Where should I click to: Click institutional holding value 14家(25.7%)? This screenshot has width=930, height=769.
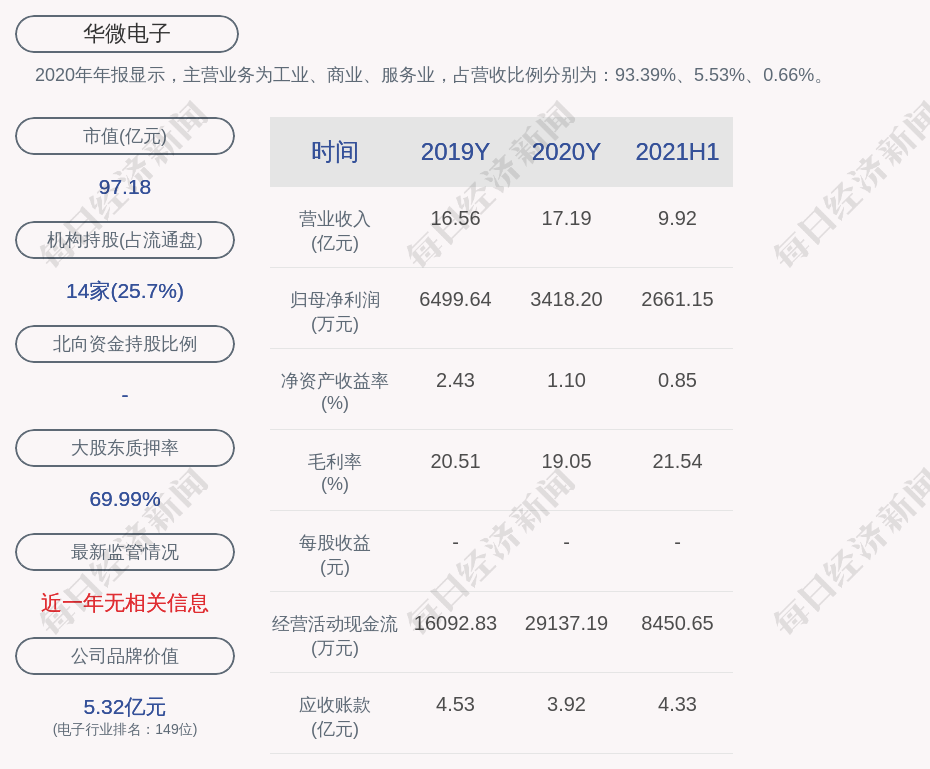[125, 291]
